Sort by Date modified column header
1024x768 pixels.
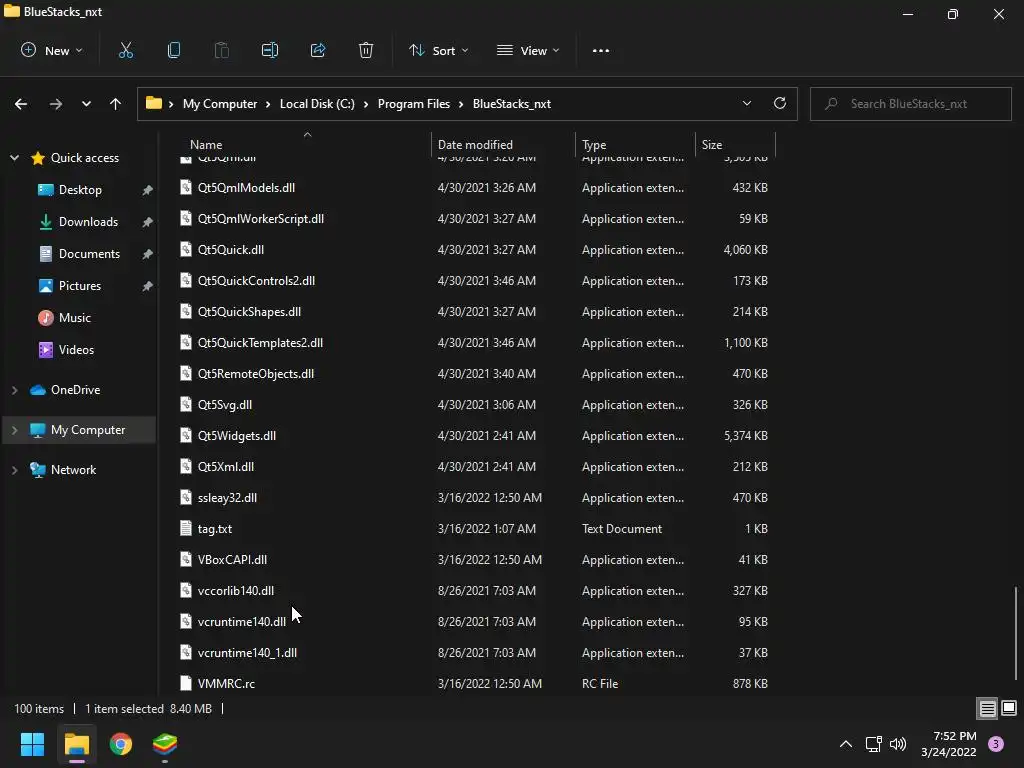pos(475,144)
